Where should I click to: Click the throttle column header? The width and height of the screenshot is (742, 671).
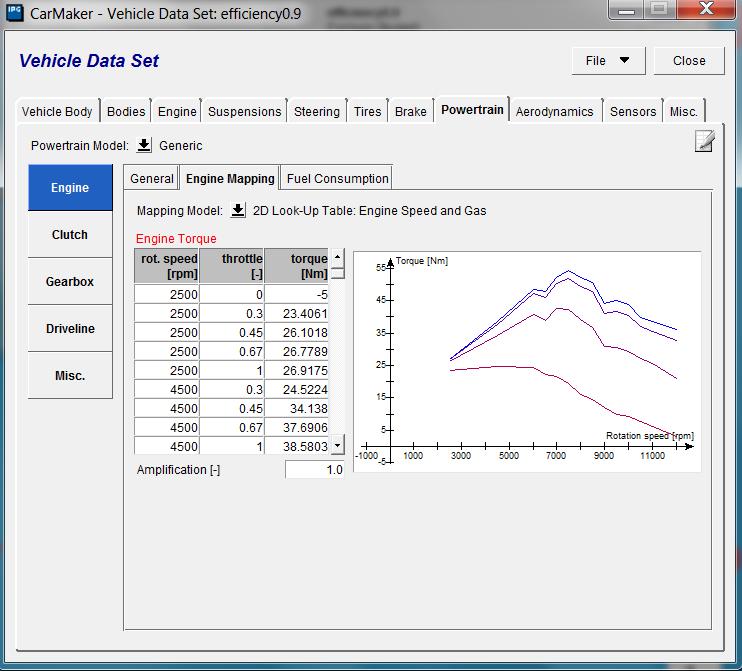click(232, 266)
